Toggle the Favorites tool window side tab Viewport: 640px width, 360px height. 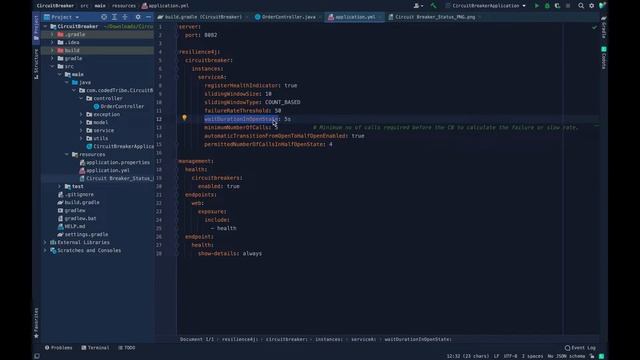[x=36, y=323]
